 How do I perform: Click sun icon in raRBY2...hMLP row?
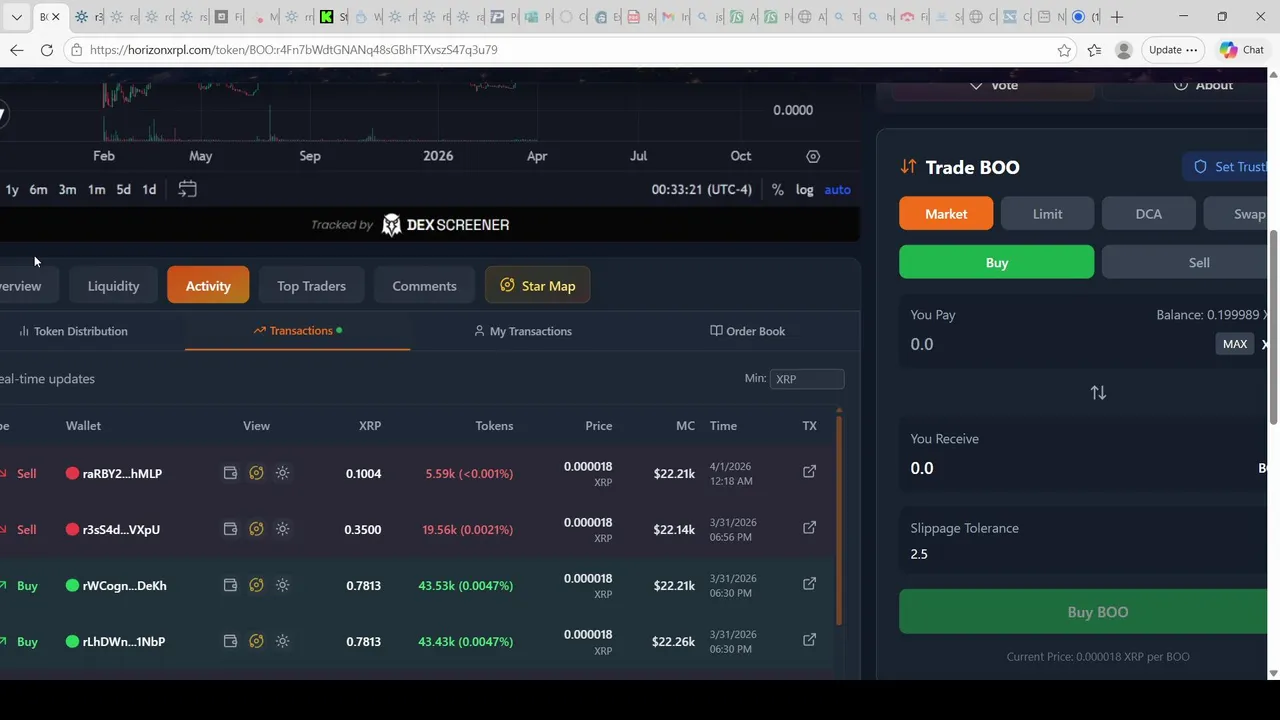click(282, 473)
